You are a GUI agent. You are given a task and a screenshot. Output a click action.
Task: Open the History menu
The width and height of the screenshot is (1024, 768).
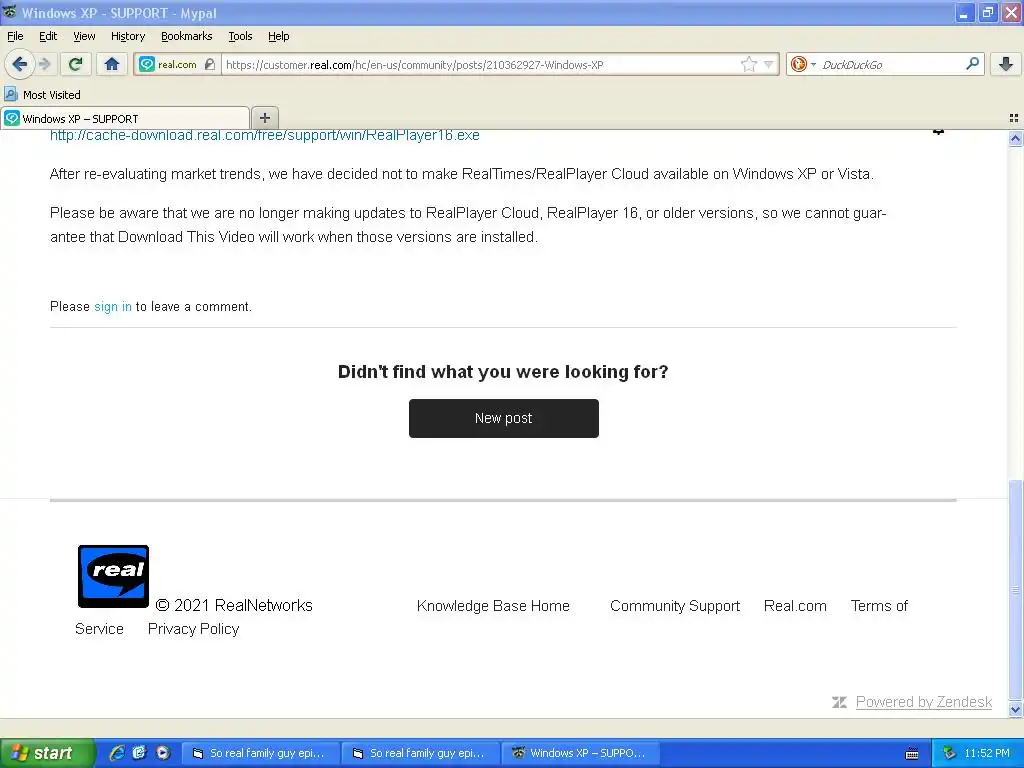click(x=128, y=37)
